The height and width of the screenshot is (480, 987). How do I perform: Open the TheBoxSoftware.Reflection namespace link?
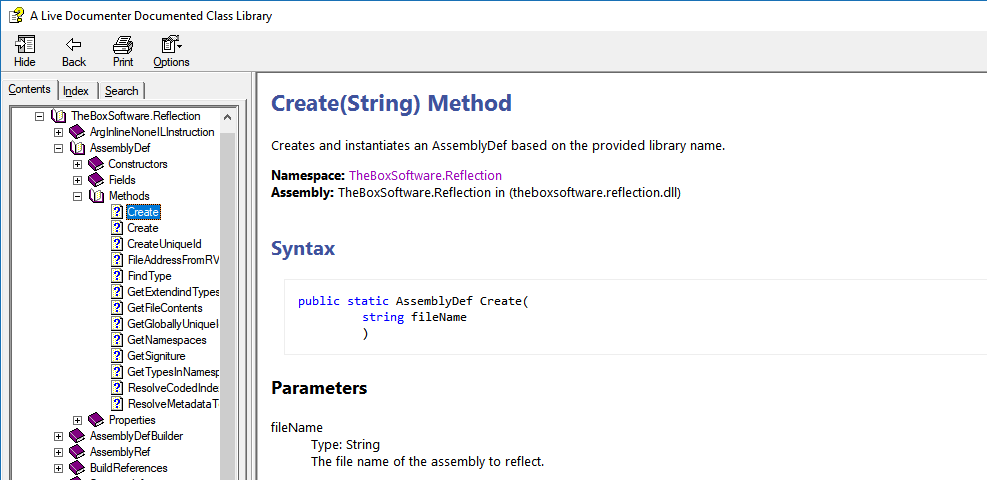click(425, 176)
